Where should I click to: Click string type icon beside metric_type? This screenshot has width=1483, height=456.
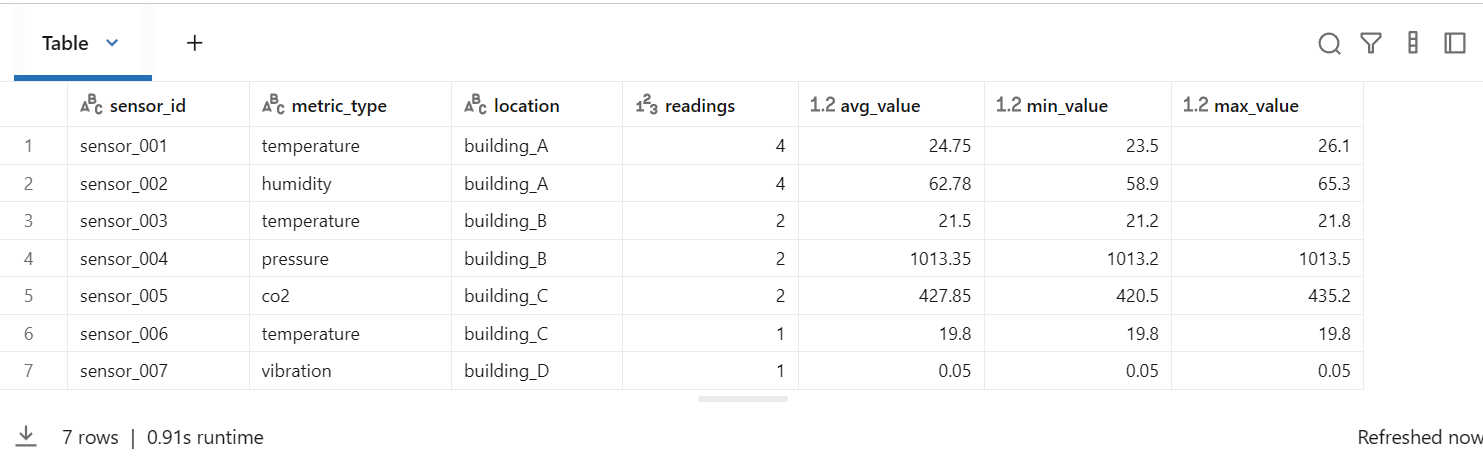tap(273, 105)
